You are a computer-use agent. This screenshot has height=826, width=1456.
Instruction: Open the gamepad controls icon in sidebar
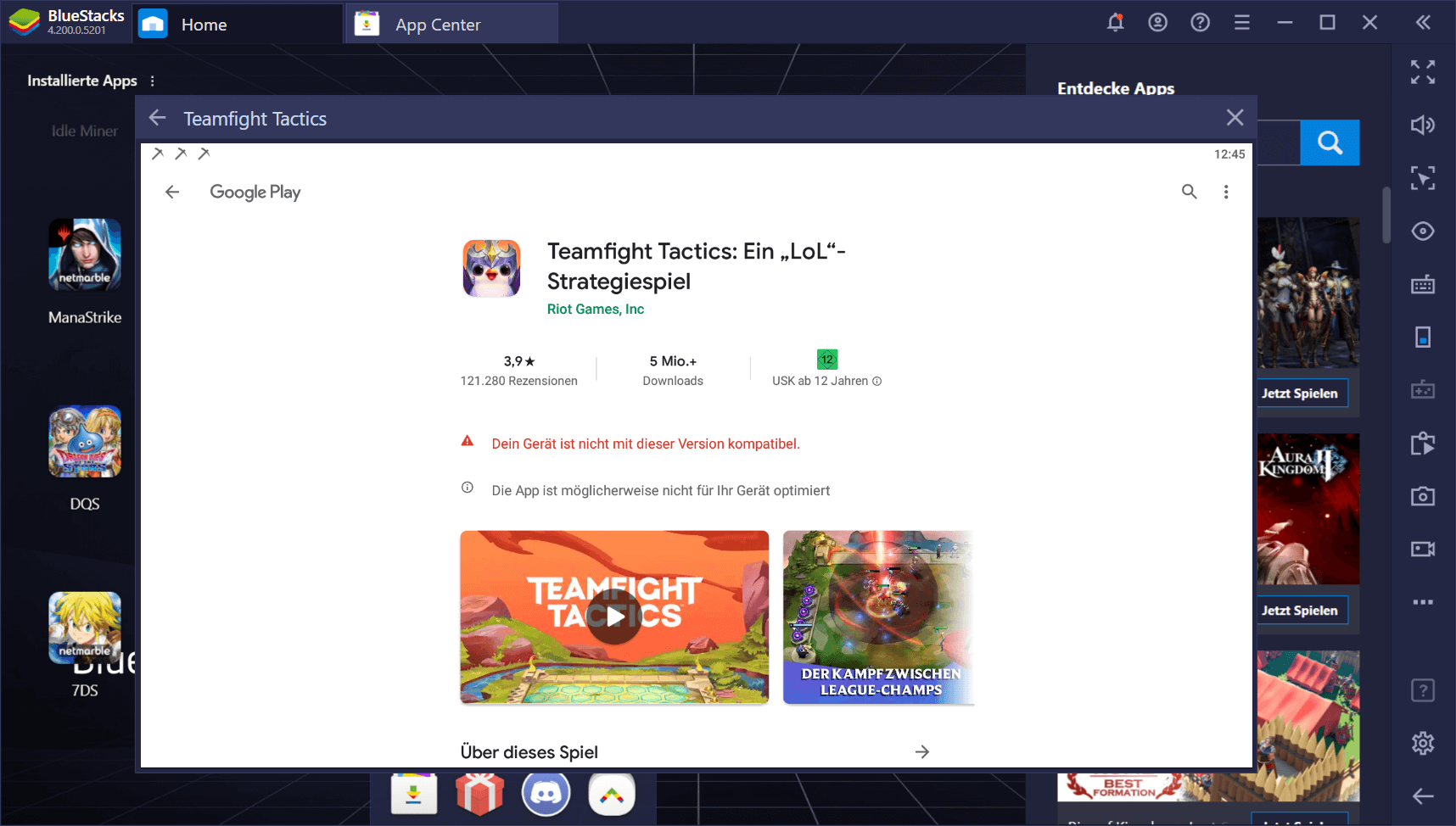[1423, 390]
